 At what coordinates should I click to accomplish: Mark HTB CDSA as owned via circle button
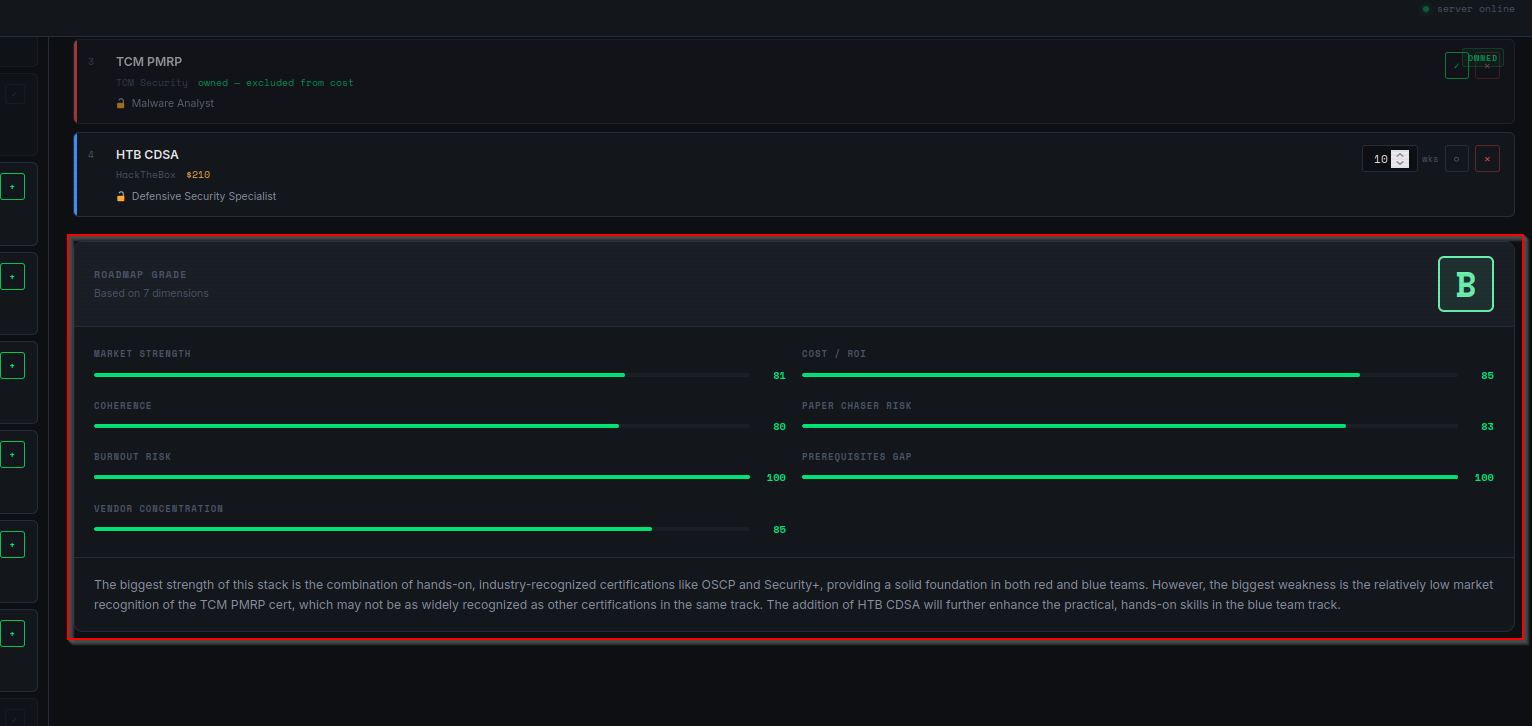click(x=1456, y=159)
